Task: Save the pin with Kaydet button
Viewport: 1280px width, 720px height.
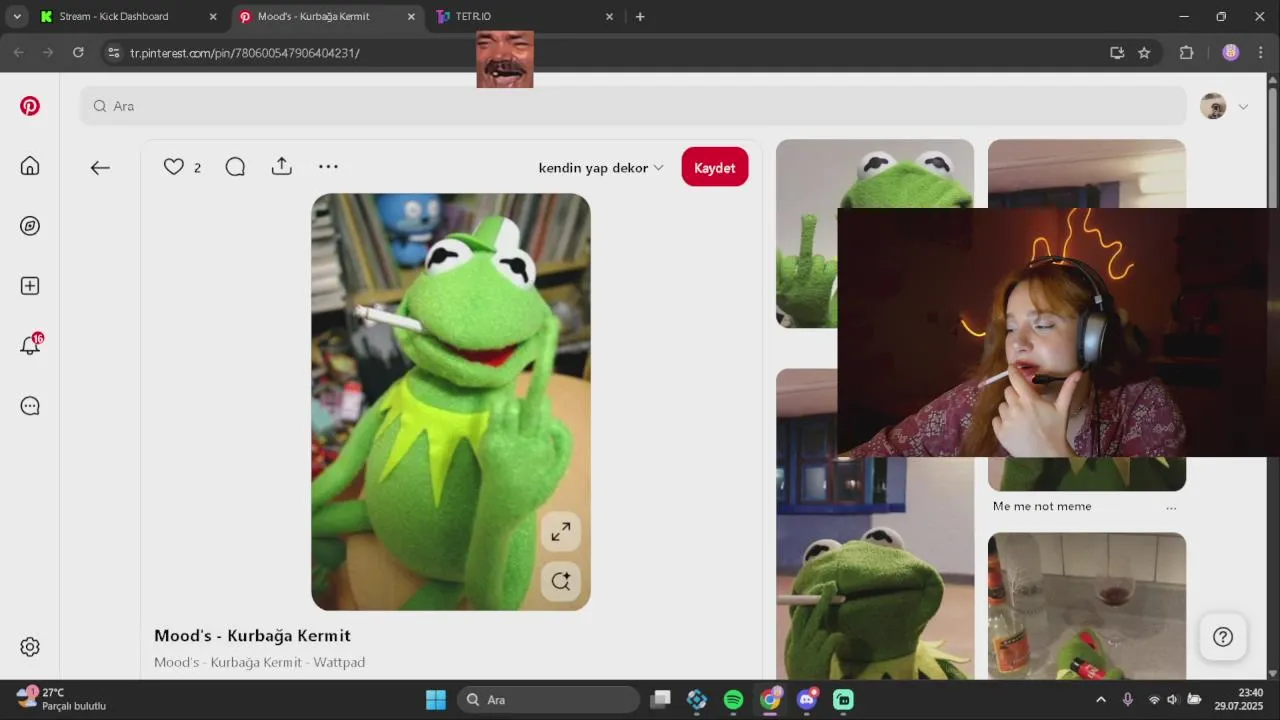Action: click(x=715, y=167)
